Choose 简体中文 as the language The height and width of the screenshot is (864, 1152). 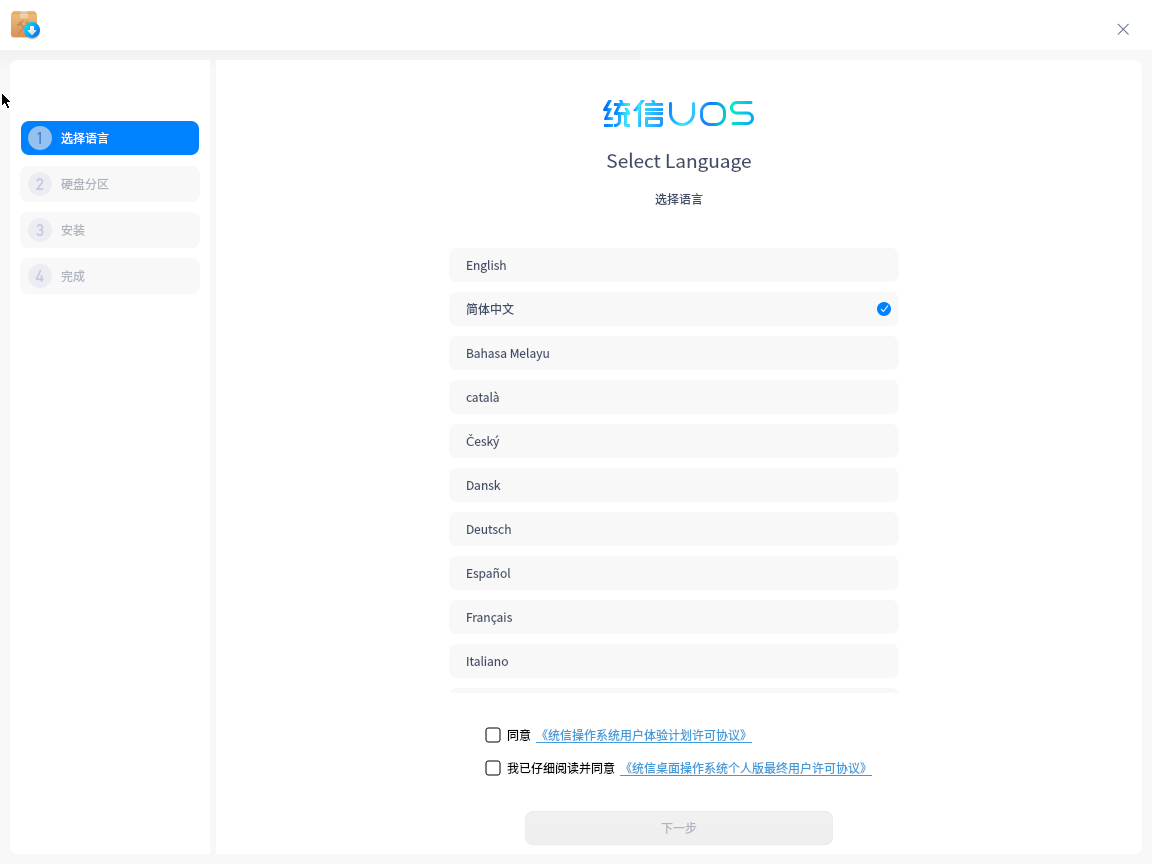click(674, 309)
